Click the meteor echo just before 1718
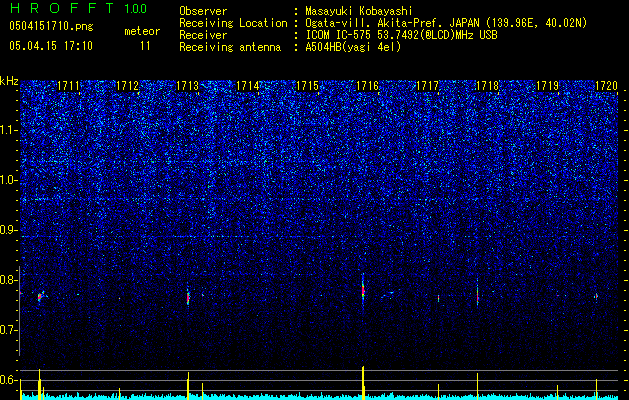Image resolution: width=629 pixels, height=400 pixels. pos(477,297)
